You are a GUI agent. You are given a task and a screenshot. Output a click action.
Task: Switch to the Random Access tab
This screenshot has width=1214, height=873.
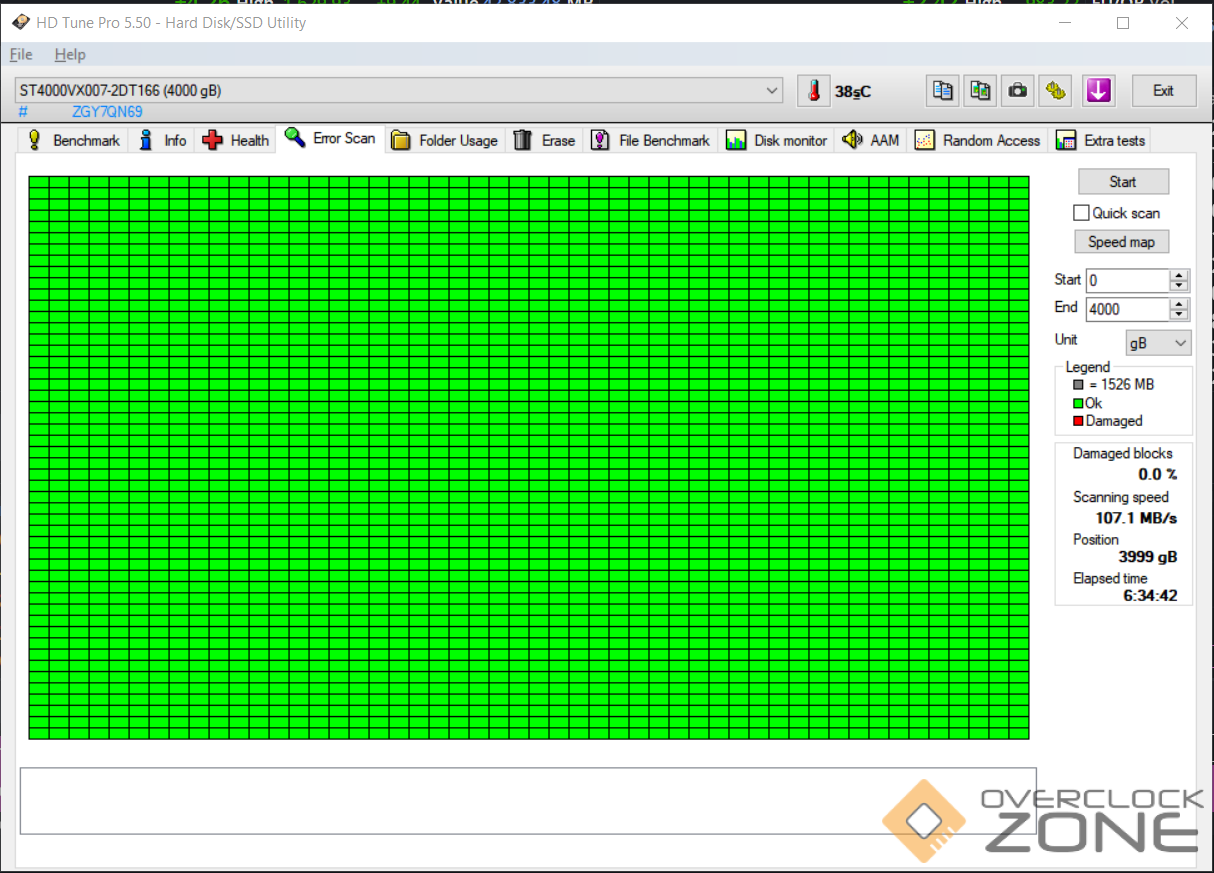coord(979,141)
